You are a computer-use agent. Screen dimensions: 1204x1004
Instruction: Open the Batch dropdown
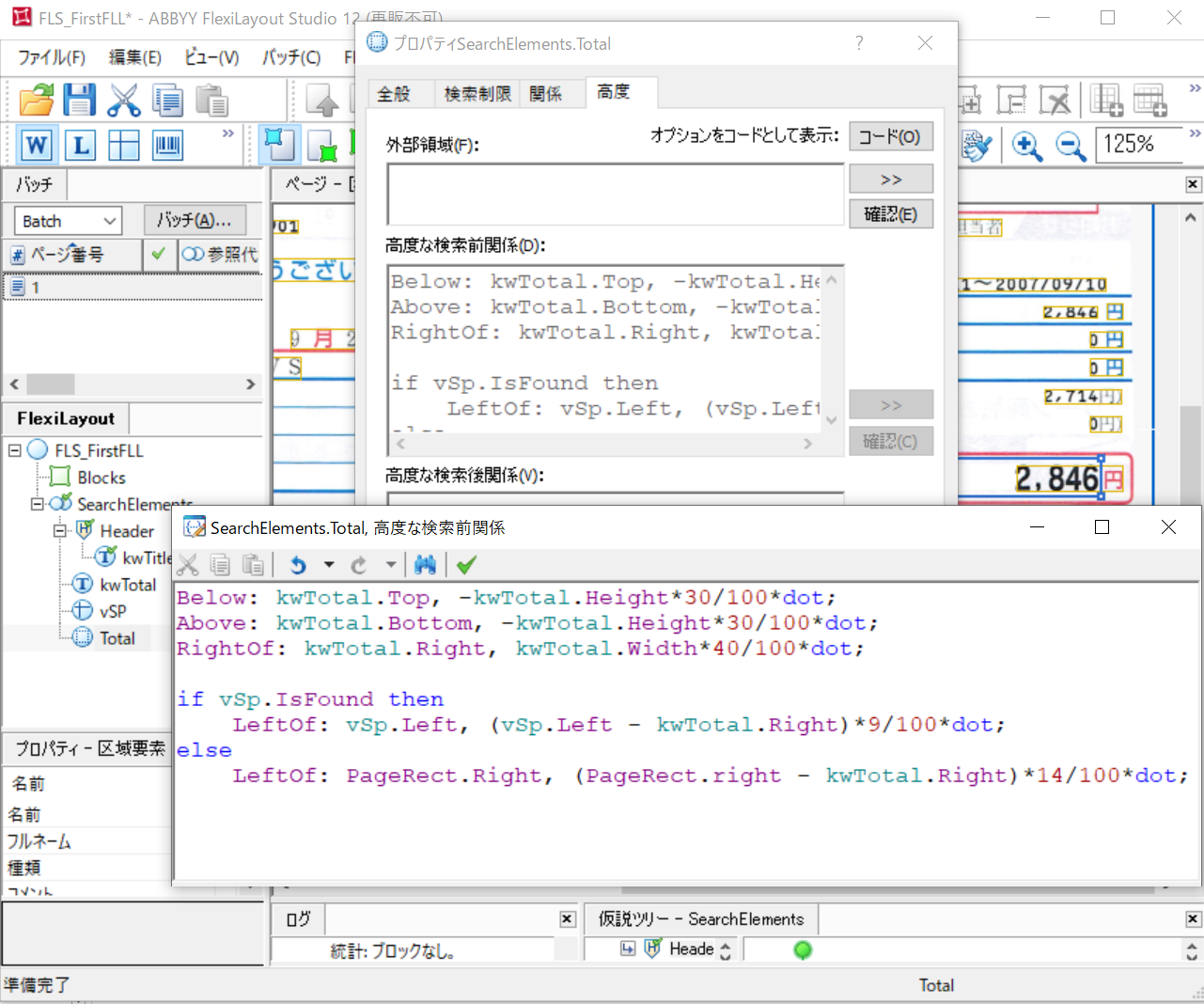(68, 221)
